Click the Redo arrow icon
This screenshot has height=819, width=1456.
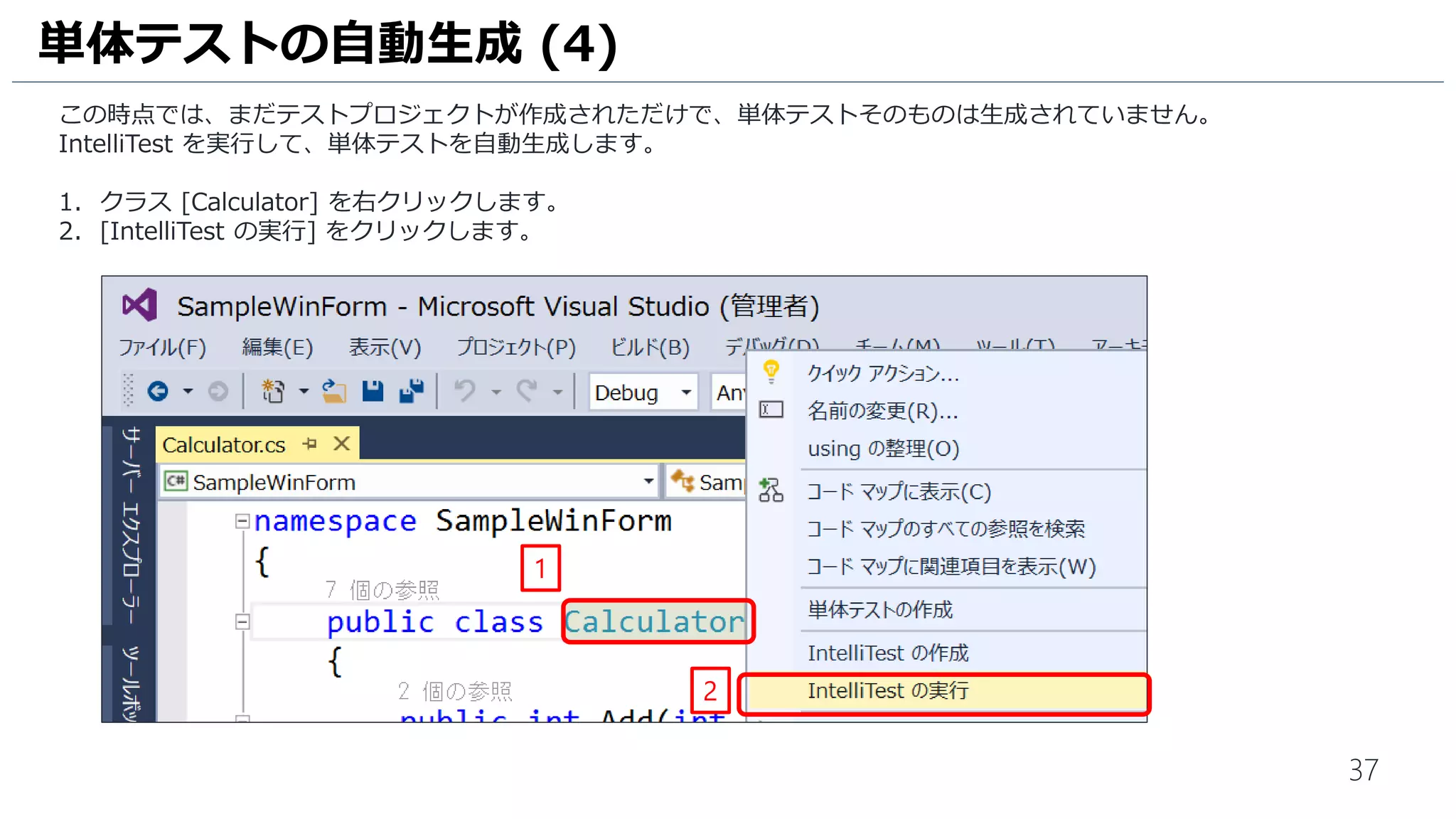(x=527, y=390)
